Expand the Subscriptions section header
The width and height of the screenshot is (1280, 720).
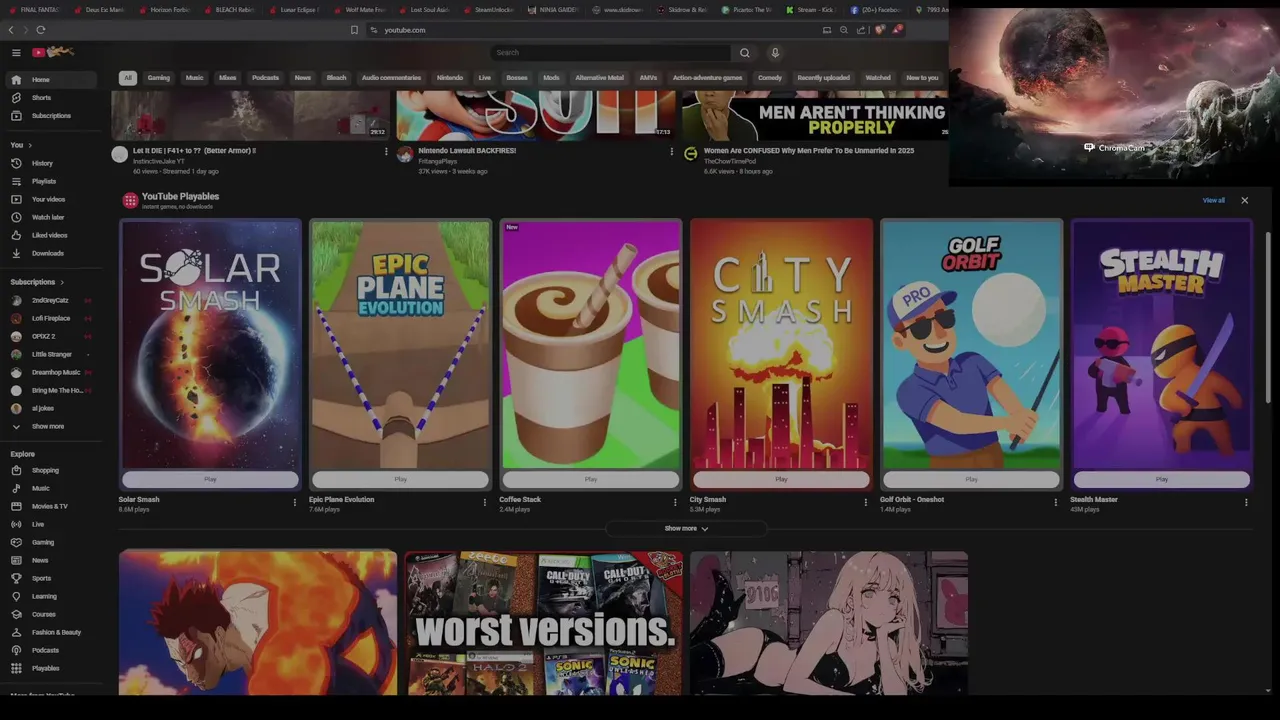pyautogui.click(x=37, y=282)
